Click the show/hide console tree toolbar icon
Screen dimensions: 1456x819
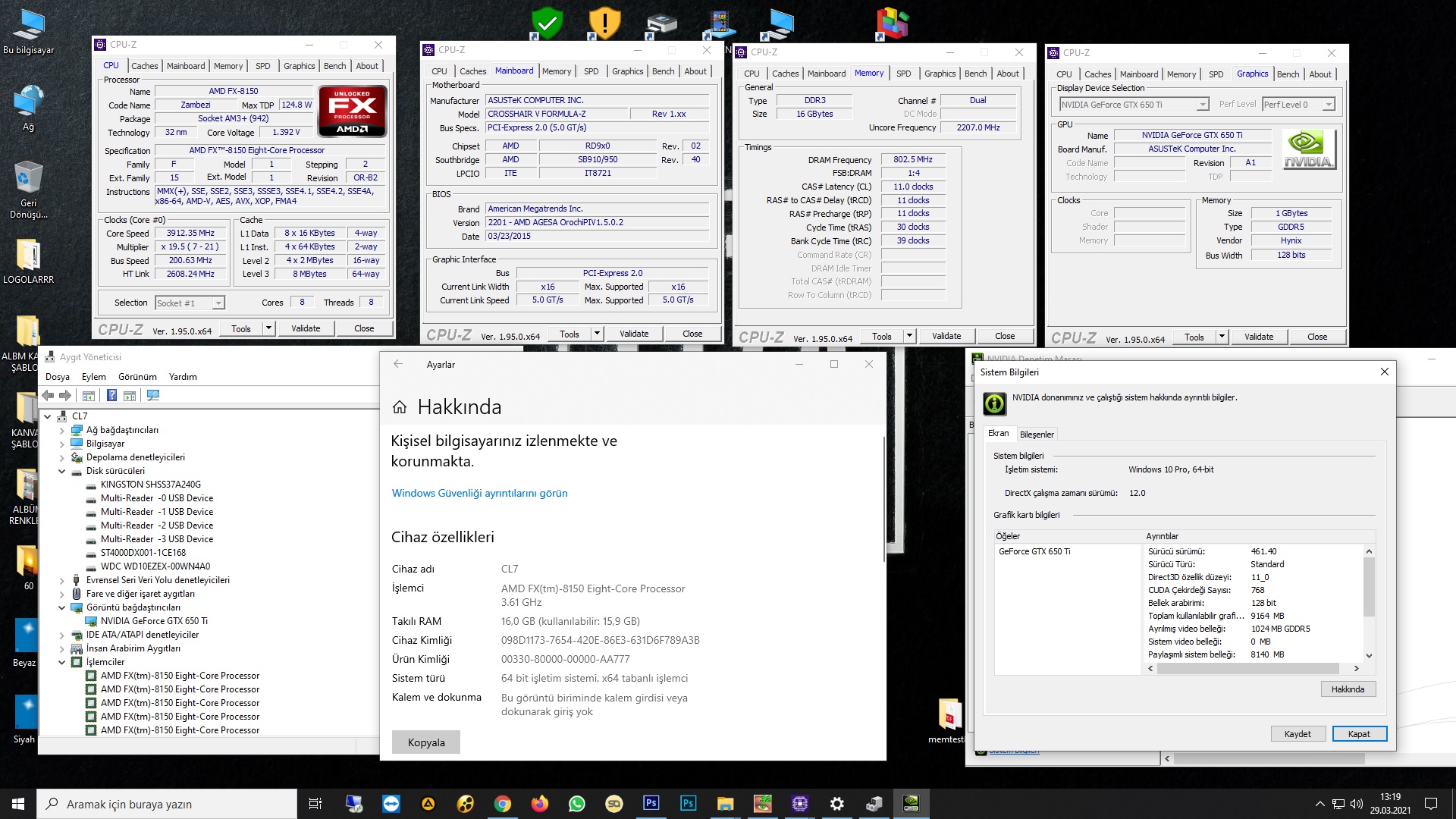[x=89, y=395]
